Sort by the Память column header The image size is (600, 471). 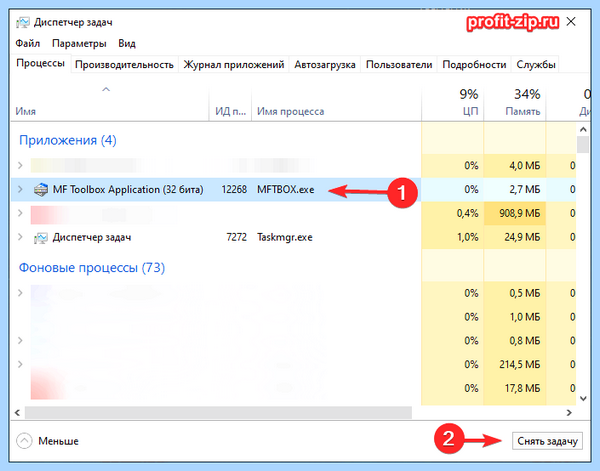coord(515,102)
